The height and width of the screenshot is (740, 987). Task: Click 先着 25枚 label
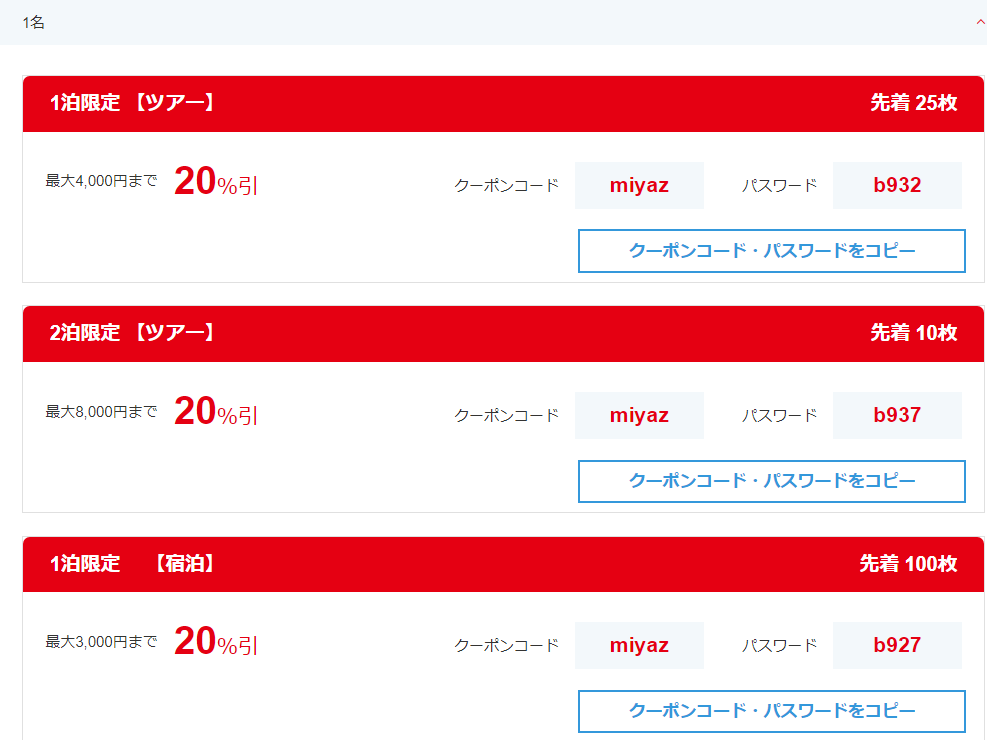913,103
